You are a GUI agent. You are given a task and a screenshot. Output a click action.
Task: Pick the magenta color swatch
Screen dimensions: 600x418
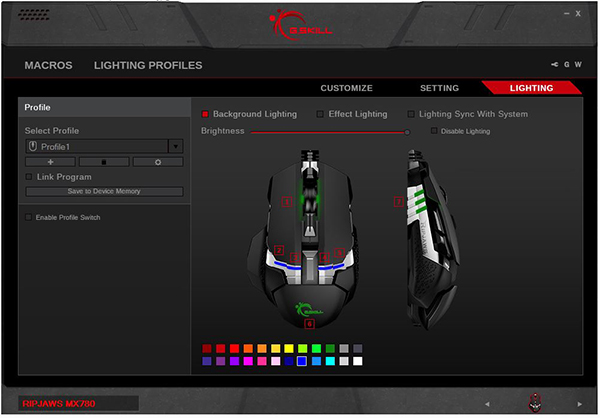tap(248, 361)
